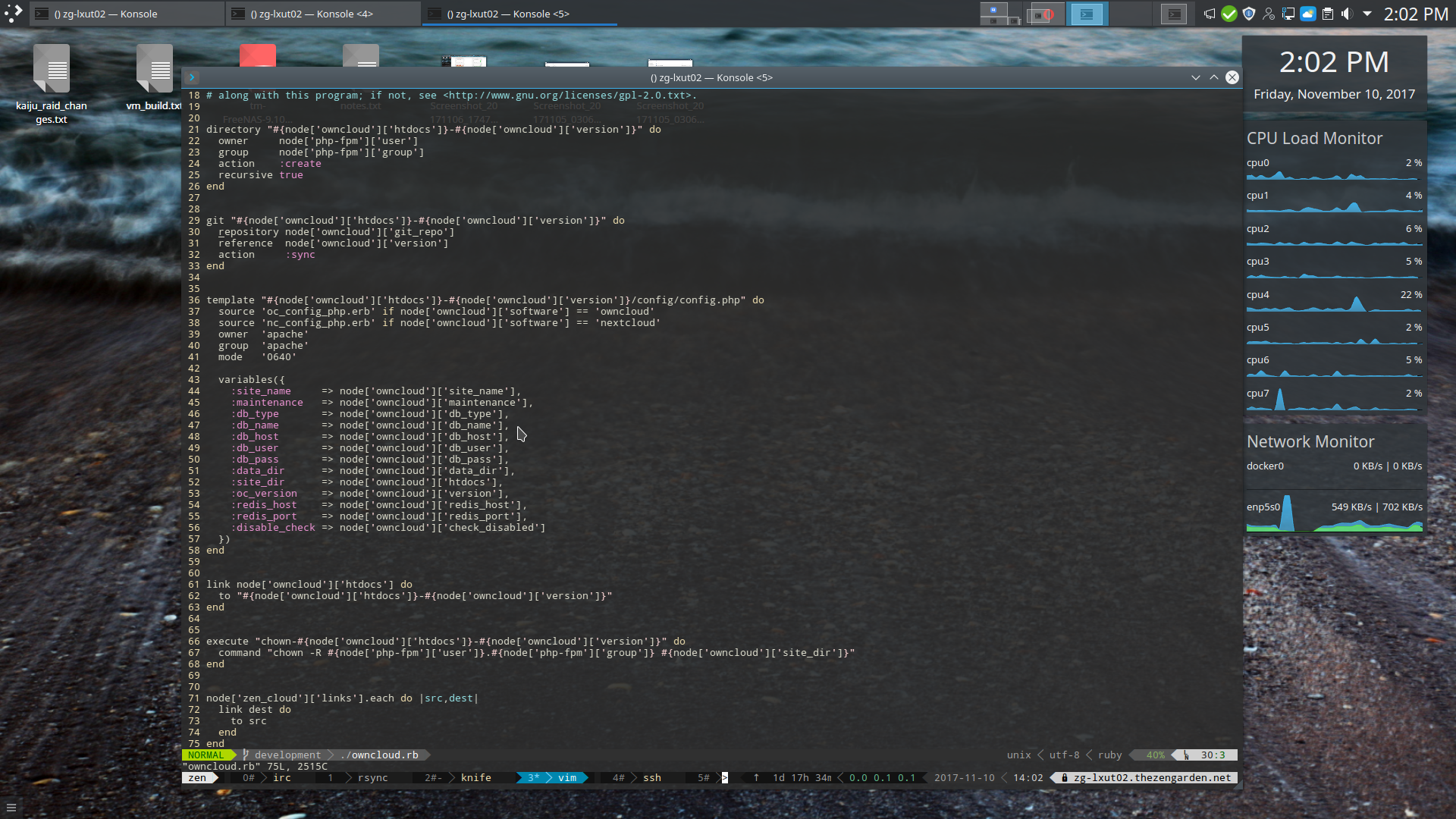Screen dimensions: 1456x819
Task: Select the enp5s0 network graph
Action: (x=1334, y=513)
